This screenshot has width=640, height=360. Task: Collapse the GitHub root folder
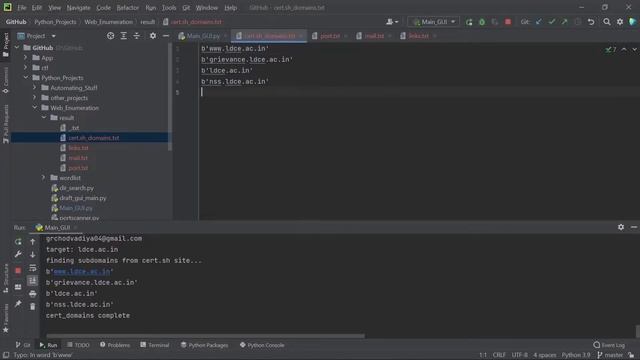tap(17, 48)
